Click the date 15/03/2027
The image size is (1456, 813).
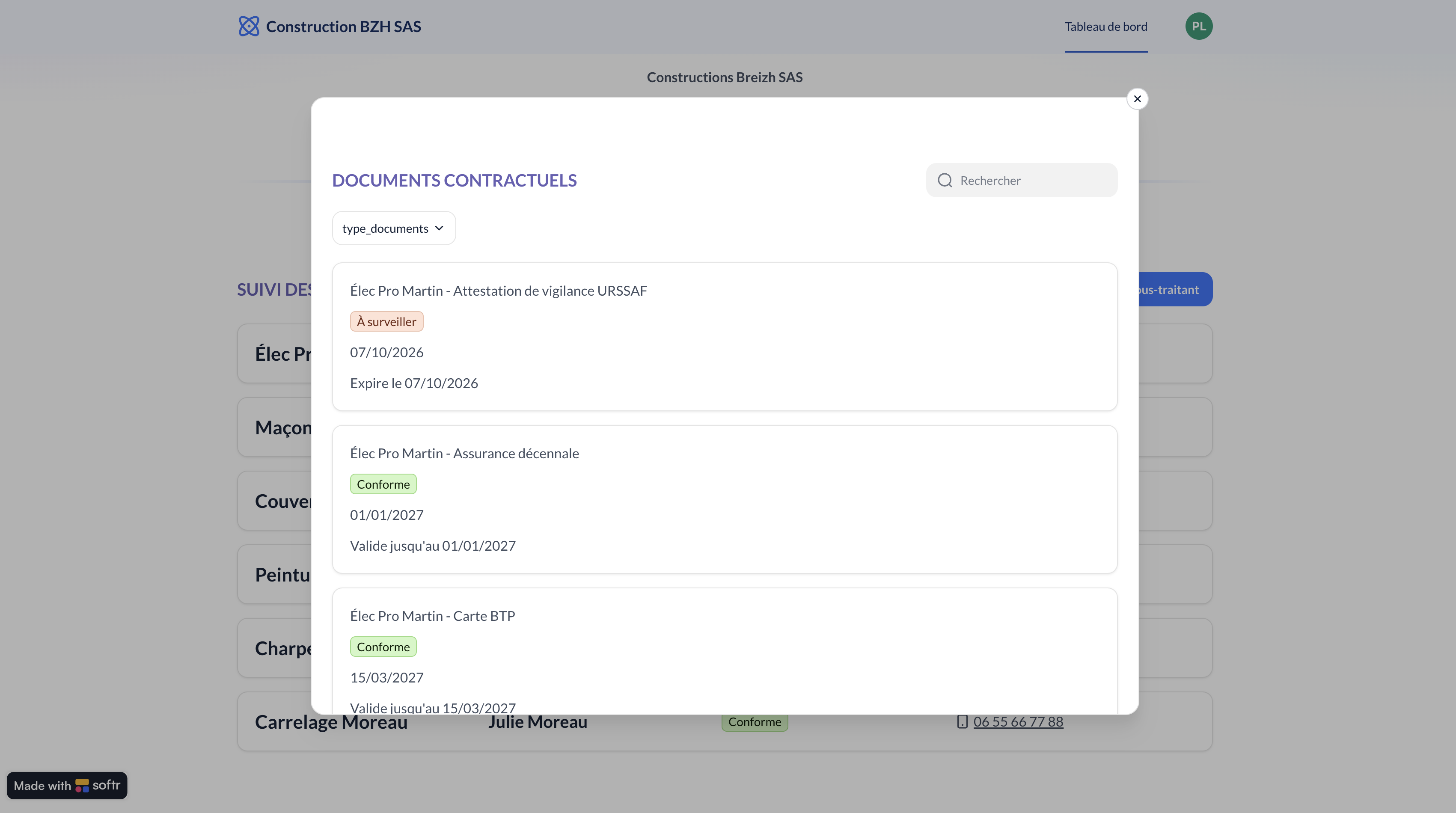pos(386,677)
